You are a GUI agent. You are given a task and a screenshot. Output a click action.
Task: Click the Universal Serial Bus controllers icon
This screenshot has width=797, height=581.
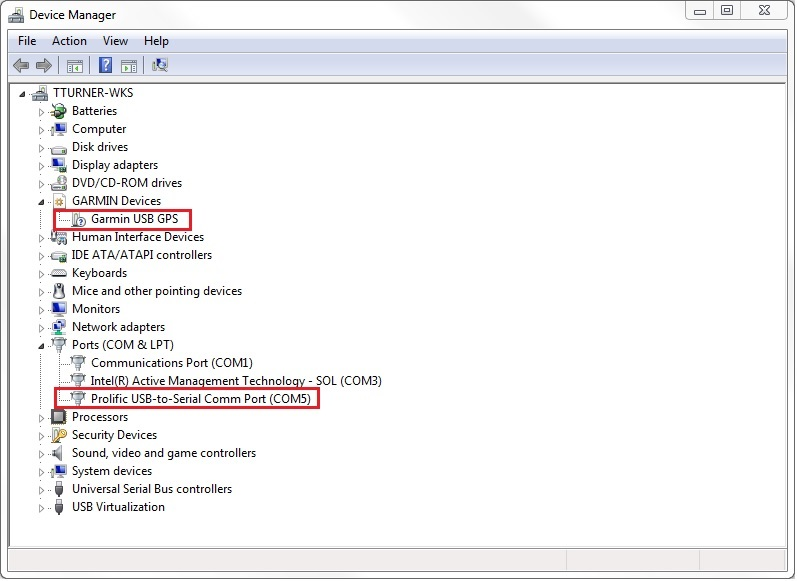[59, 490]
